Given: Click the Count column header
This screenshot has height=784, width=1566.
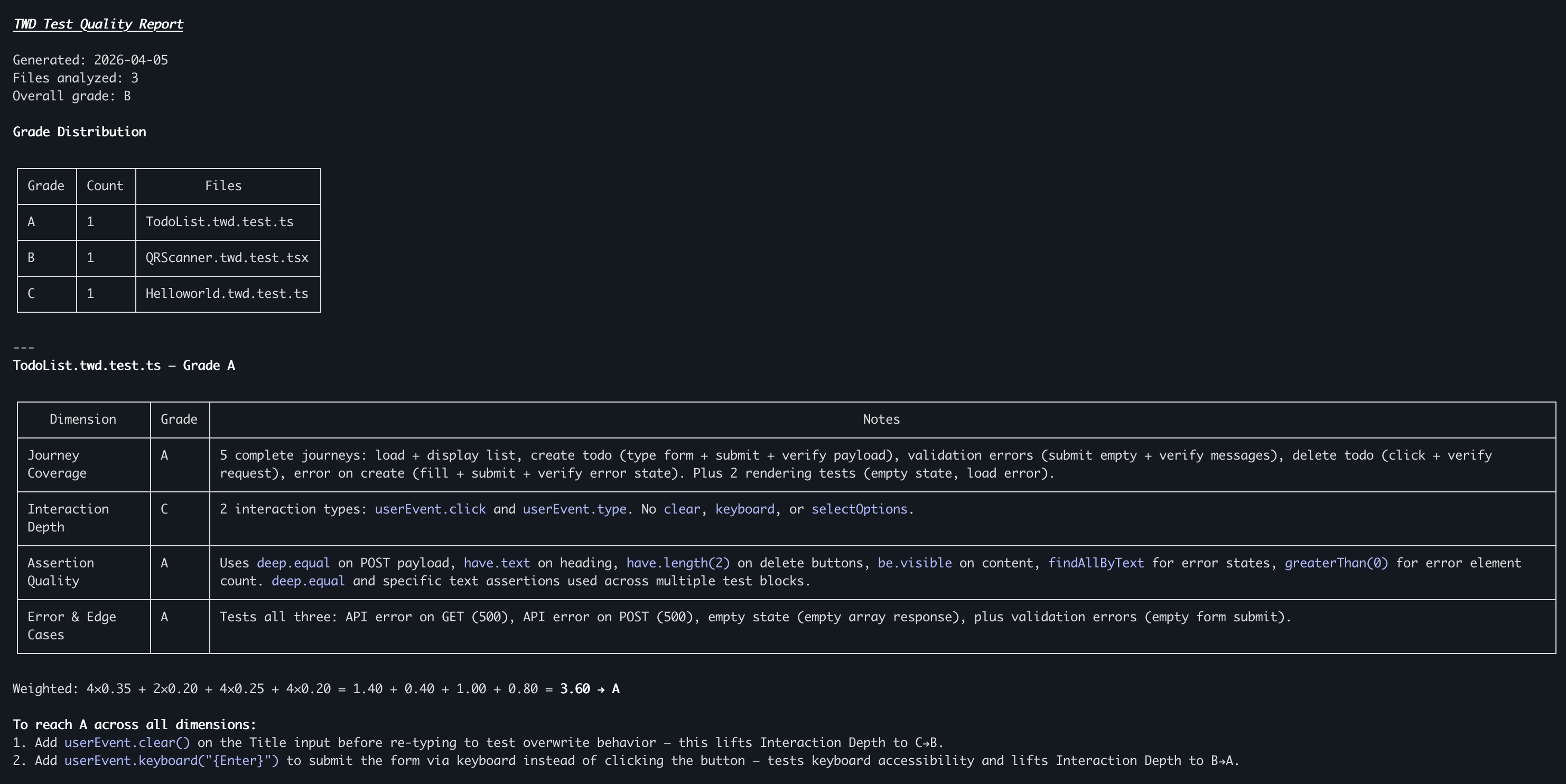Looking at the screenshot, I should pyautogui.click(x=105, y=186).
